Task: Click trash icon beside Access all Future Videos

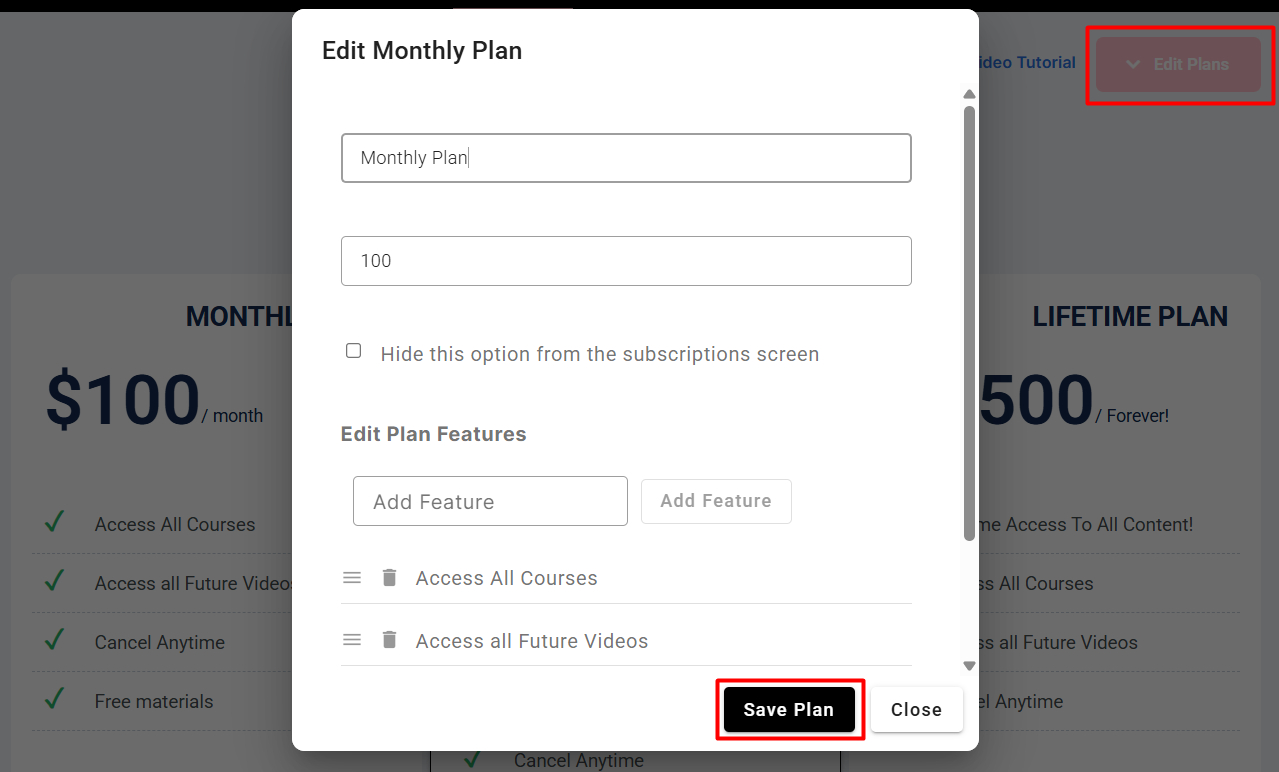Action: pos(390,640)
